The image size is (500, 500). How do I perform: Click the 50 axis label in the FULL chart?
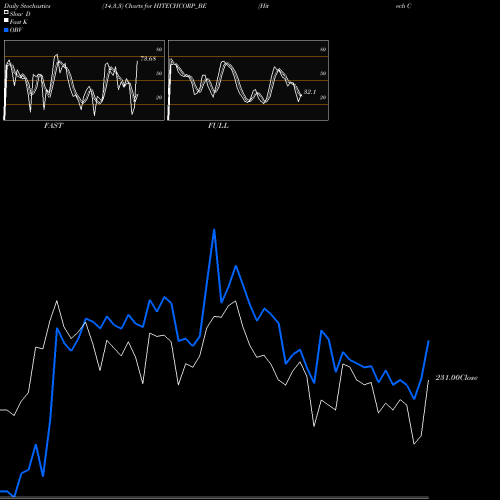coord(323,73)
